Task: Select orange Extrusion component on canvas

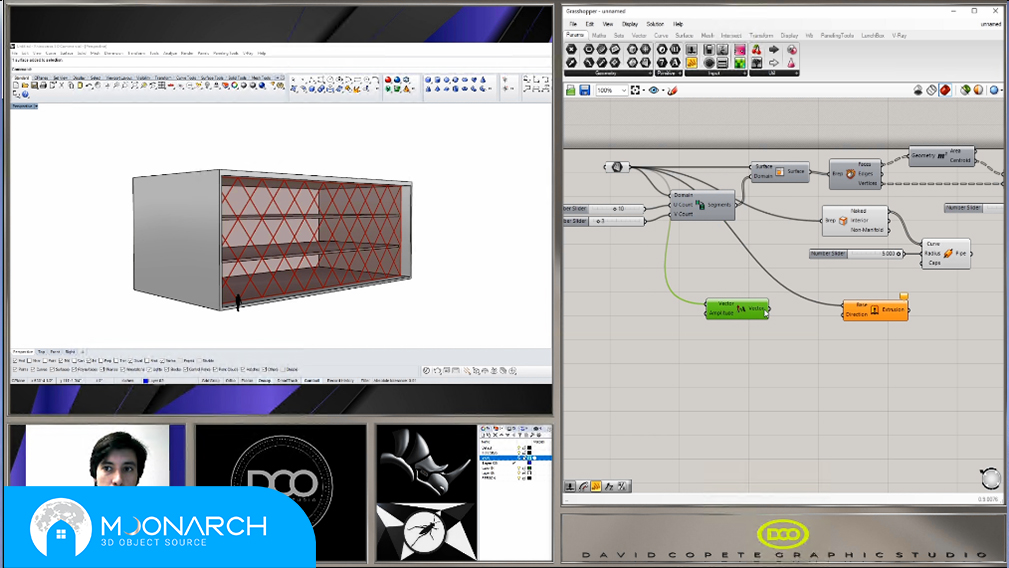Action: pyautogui.click(x=875, y=309)
